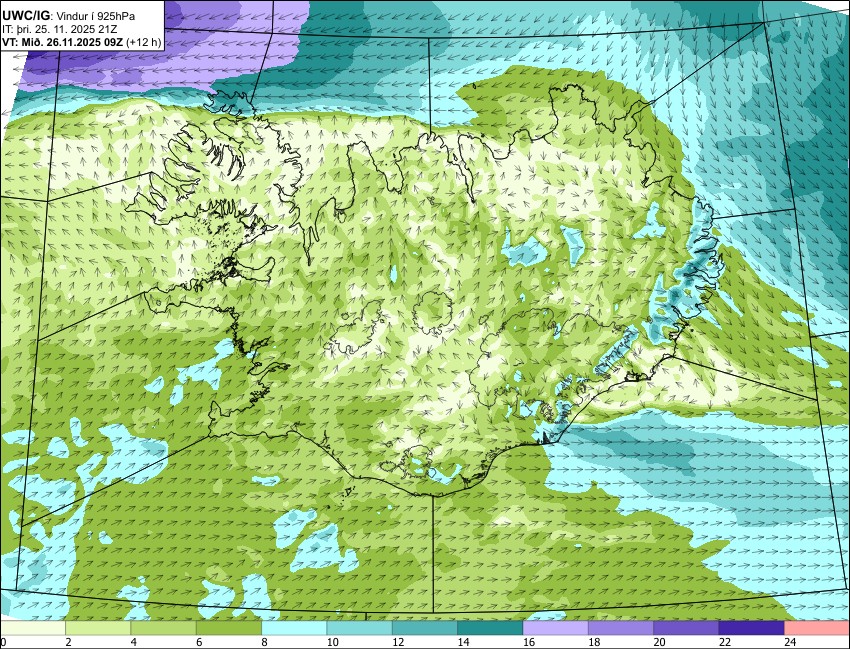
Task: Click the 14–16 dark teal legend swatch
Action: (490, 628)
